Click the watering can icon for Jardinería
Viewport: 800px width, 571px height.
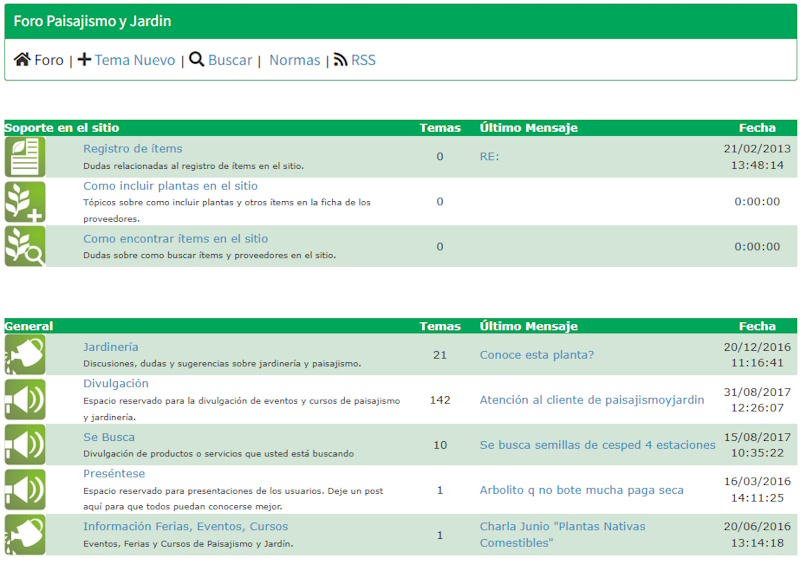(x=25, y=355)
